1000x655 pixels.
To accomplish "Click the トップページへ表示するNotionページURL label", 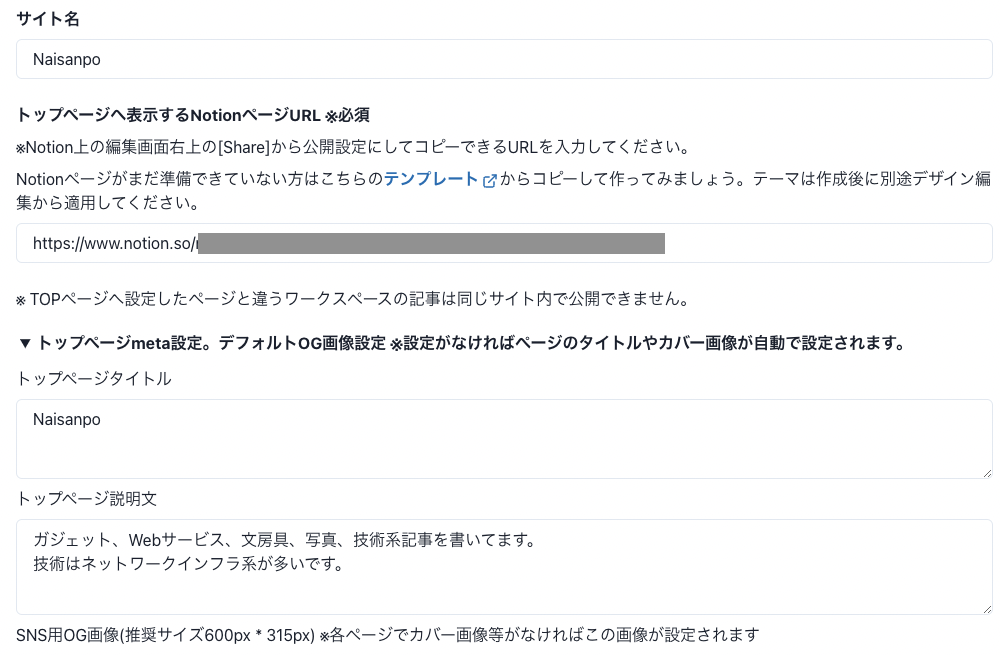I will click(193, 115).
